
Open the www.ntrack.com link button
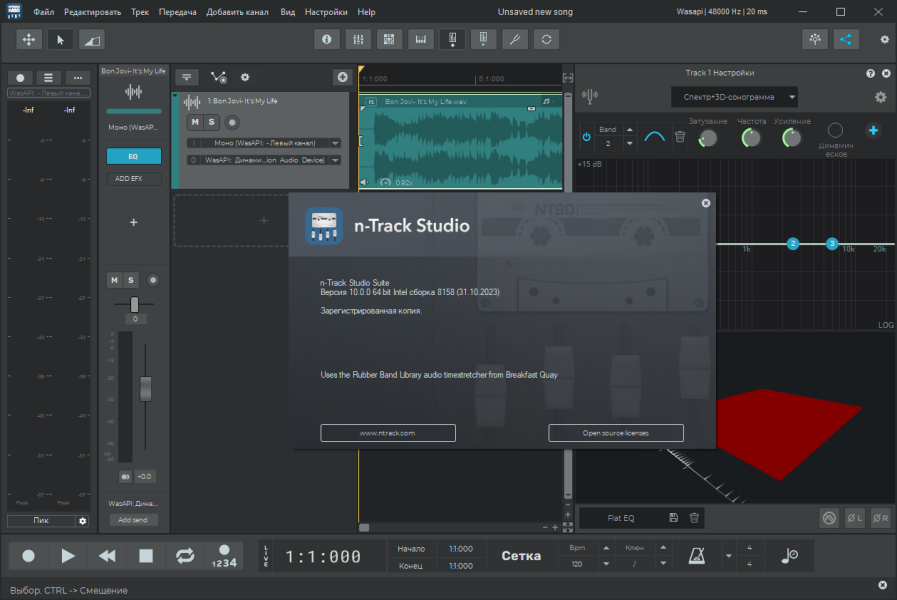(x=388, y=433)
